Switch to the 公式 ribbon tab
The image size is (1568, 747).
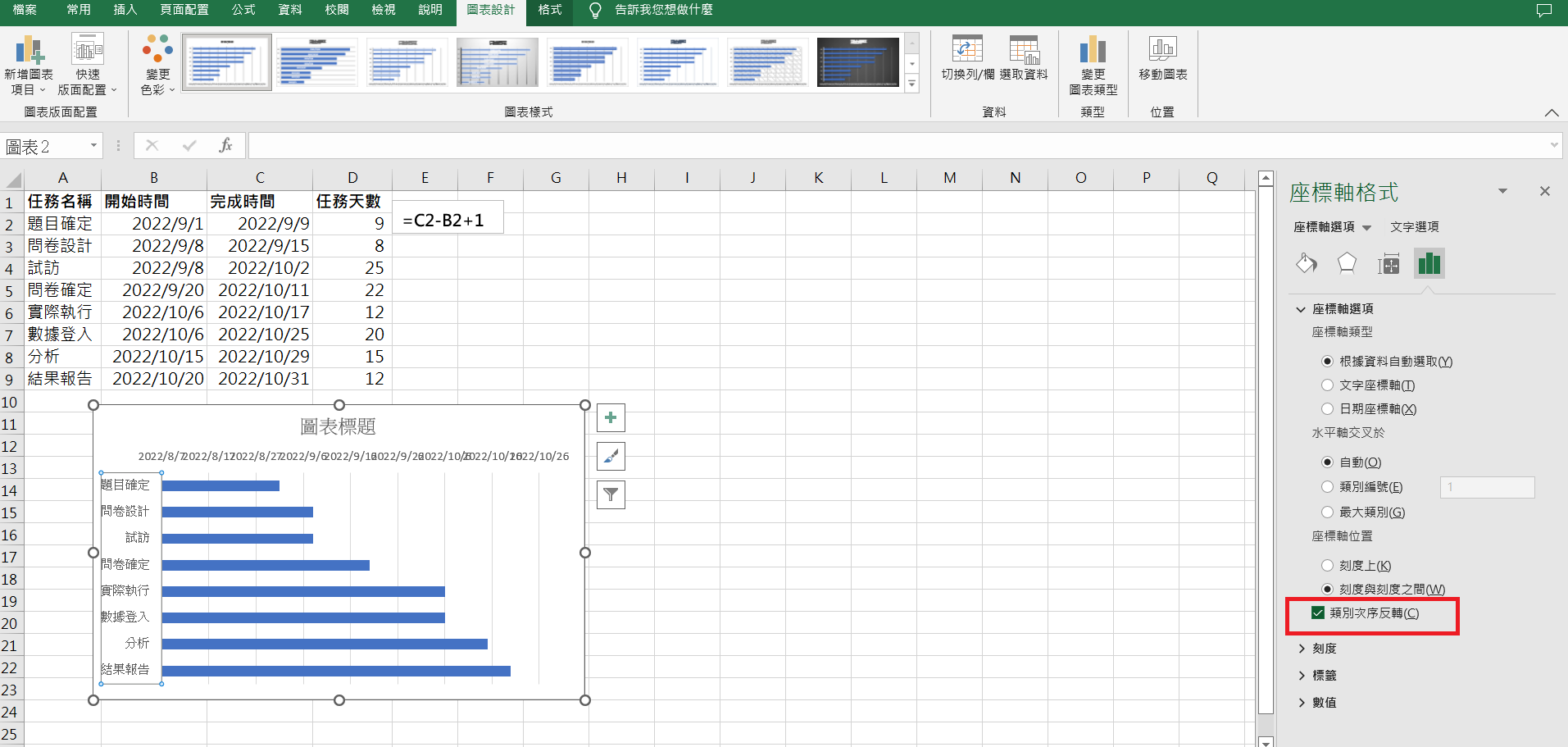[243, 10]
